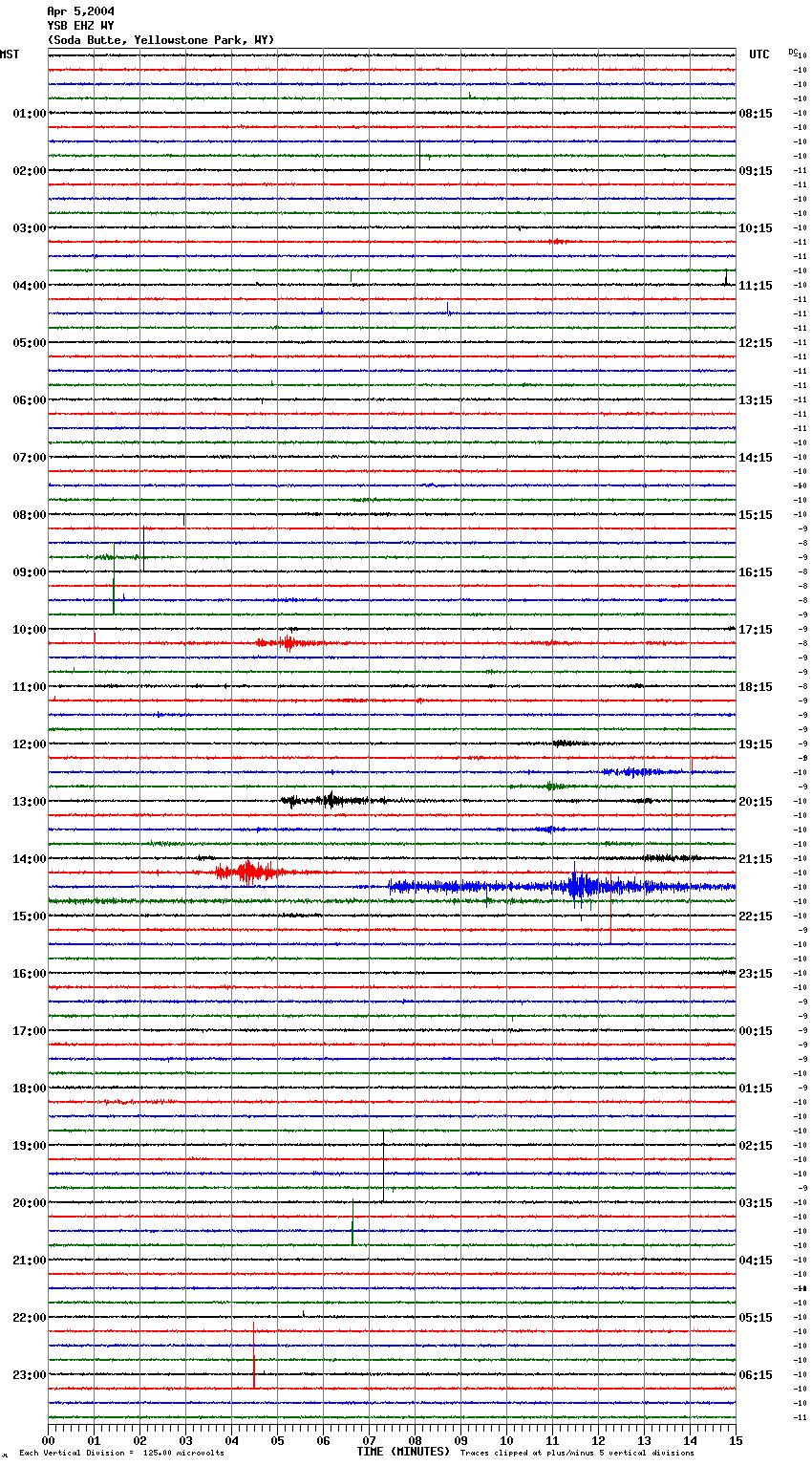
Task: Click "Each Vertical Division = 125.00 microvolts" note
Action: (121, 1454)
